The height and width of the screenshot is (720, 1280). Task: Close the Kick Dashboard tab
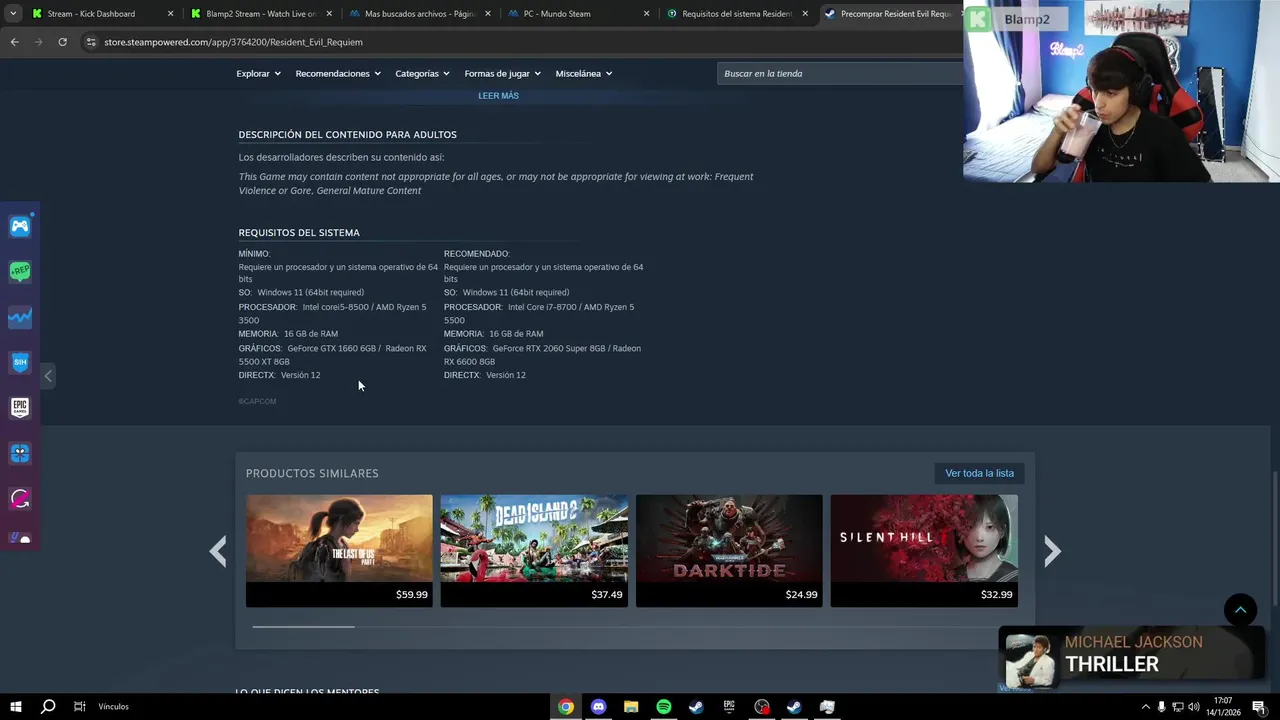pyautogui.click(x=170, y=14)
